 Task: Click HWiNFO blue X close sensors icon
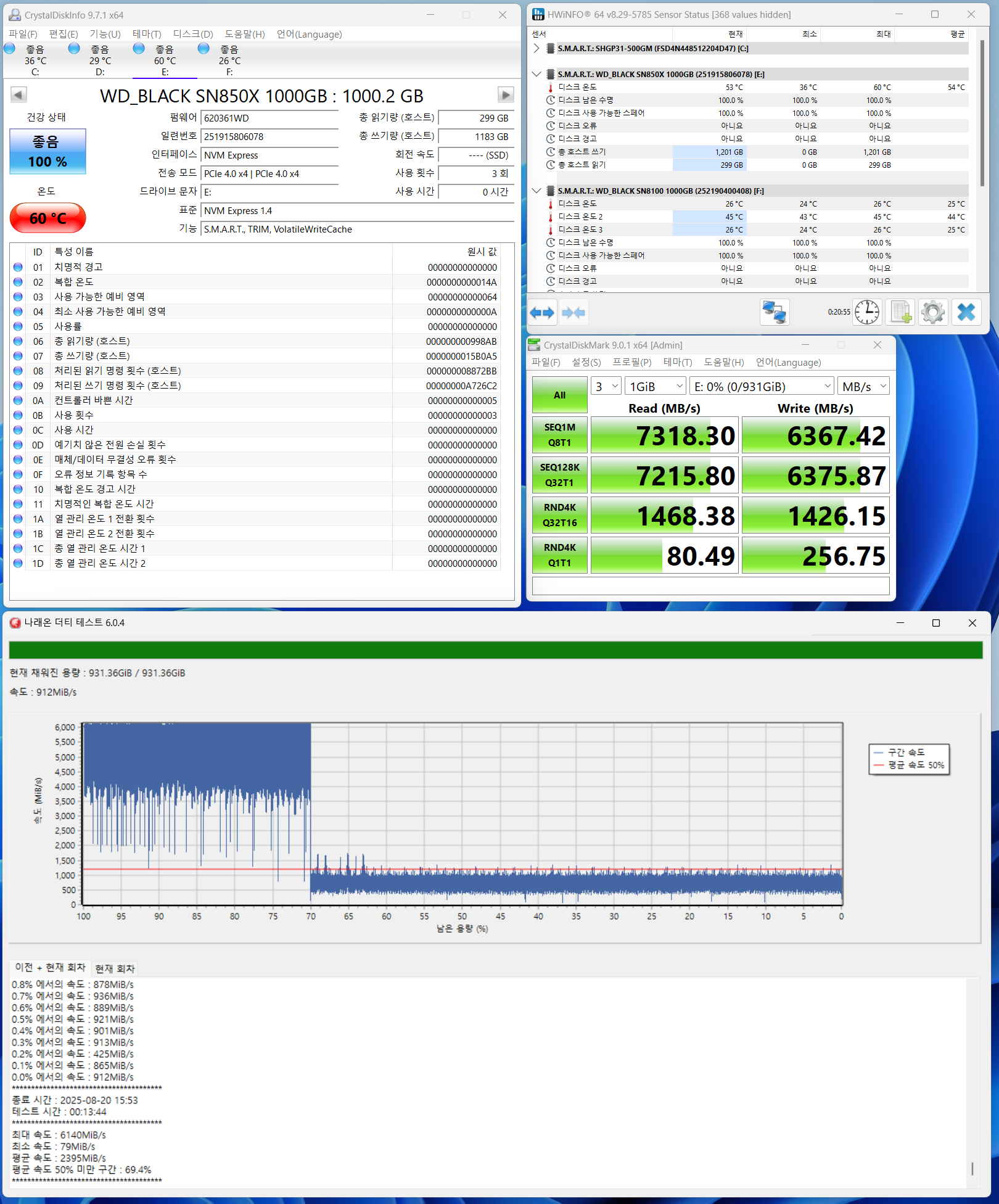pos(966,312)
